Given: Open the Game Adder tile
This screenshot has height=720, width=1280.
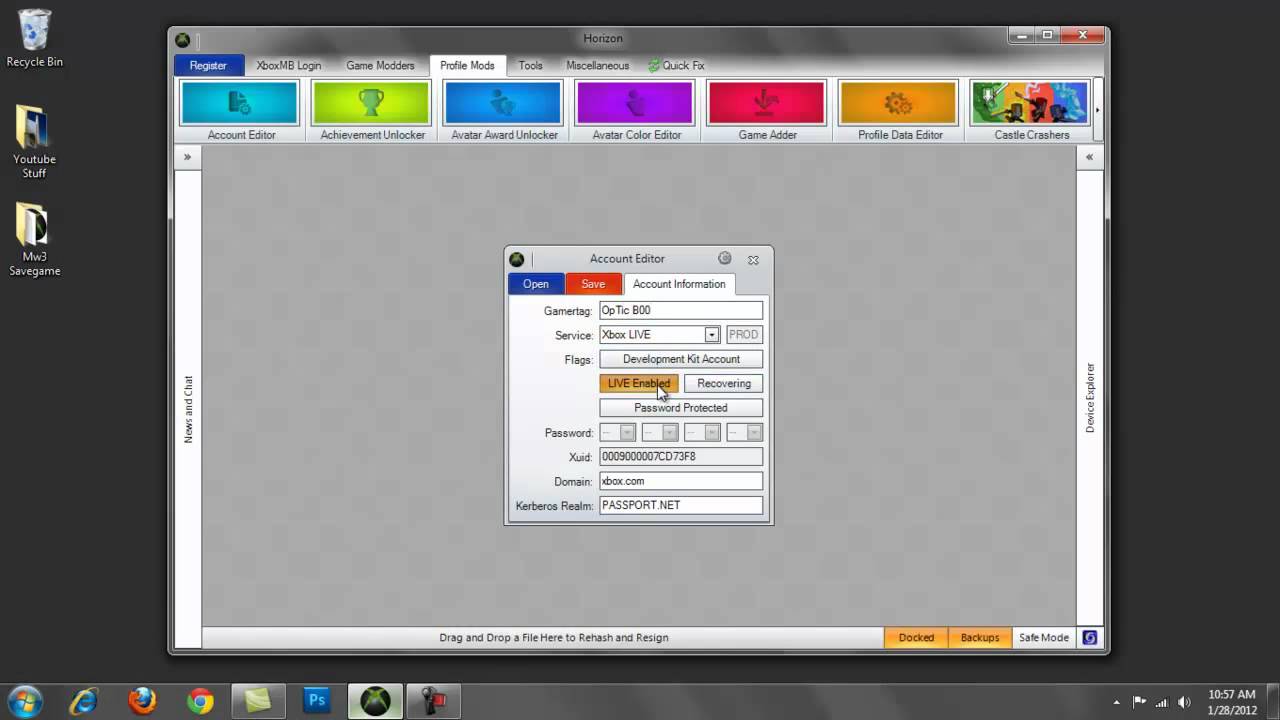Looking at the screenshot, I should click(x=767, y=111).
